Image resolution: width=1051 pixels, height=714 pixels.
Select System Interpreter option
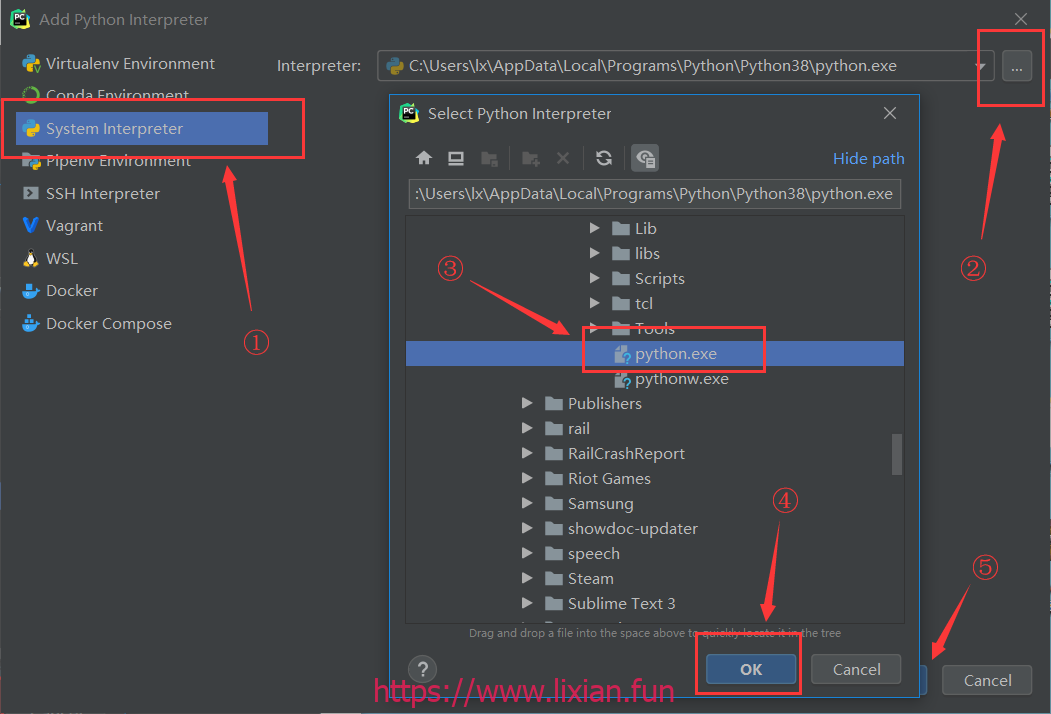point(141,128)
